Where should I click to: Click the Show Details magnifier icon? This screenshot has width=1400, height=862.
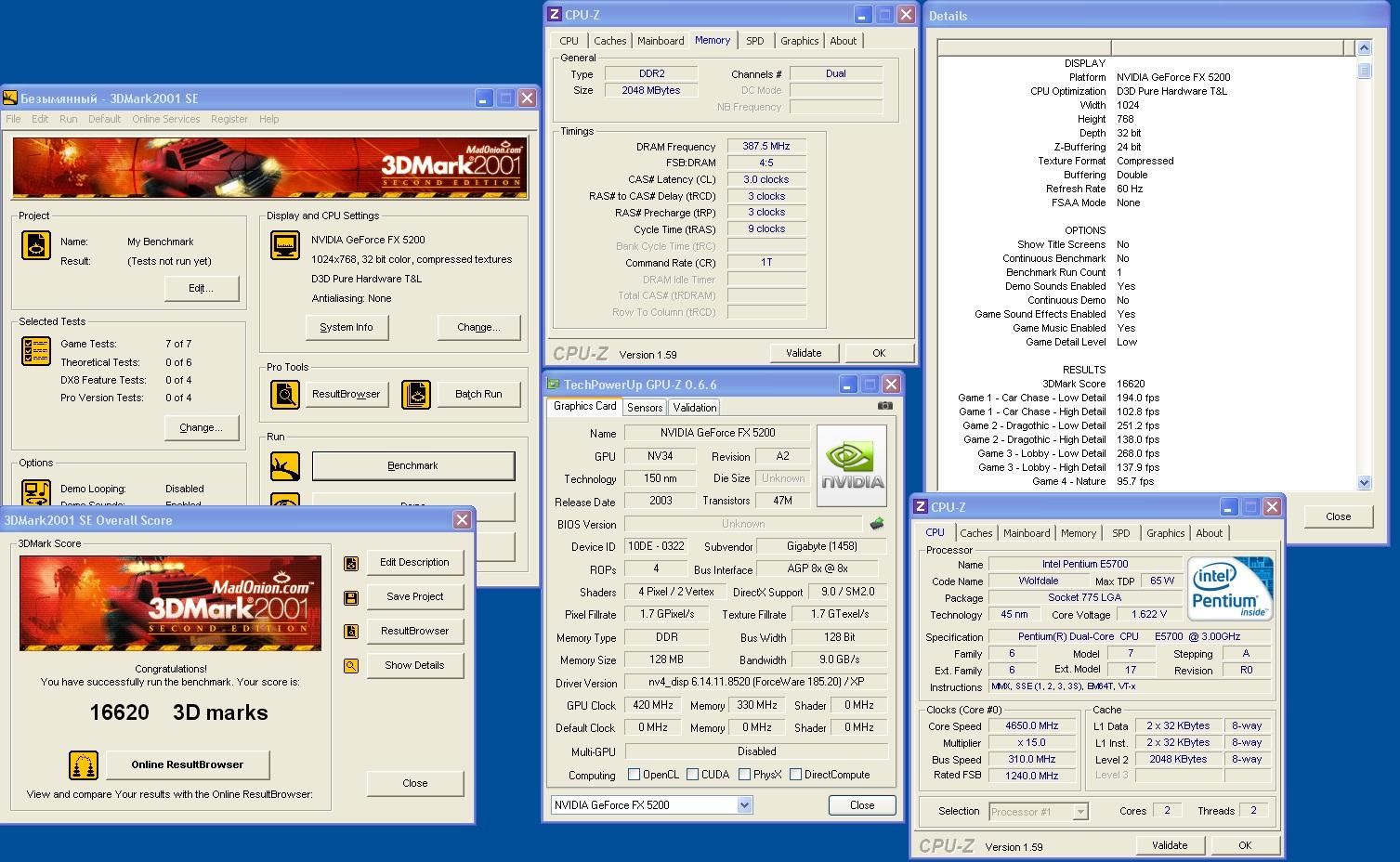click(x=351, y=666)
